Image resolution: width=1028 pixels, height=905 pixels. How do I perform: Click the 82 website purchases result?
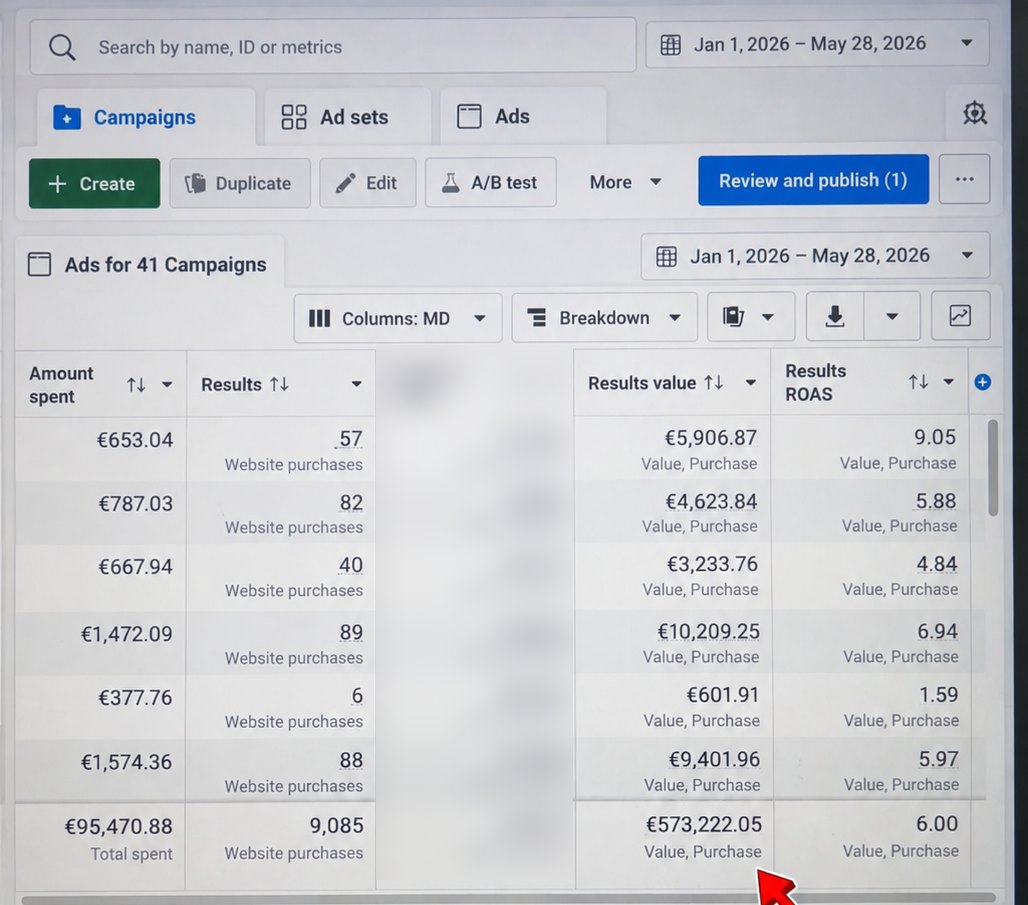click(351, 503)
